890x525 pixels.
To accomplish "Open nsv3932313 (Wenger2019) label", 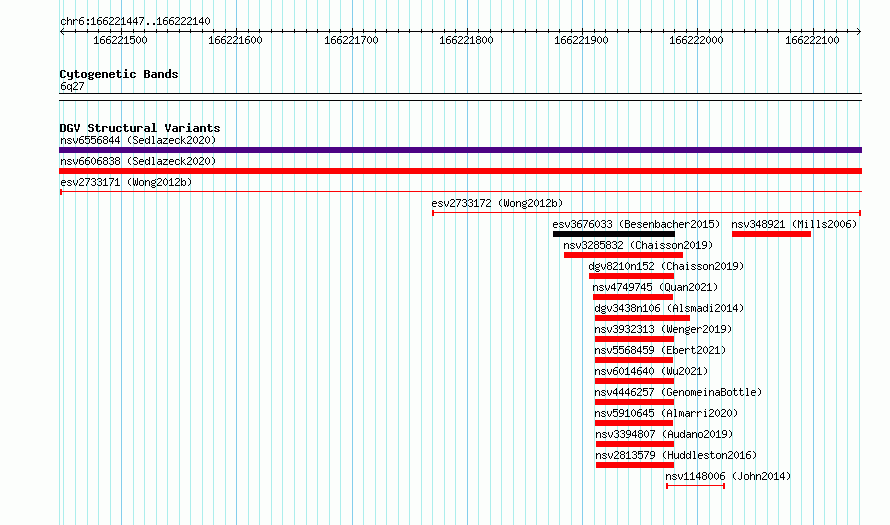I will point(663,329).
